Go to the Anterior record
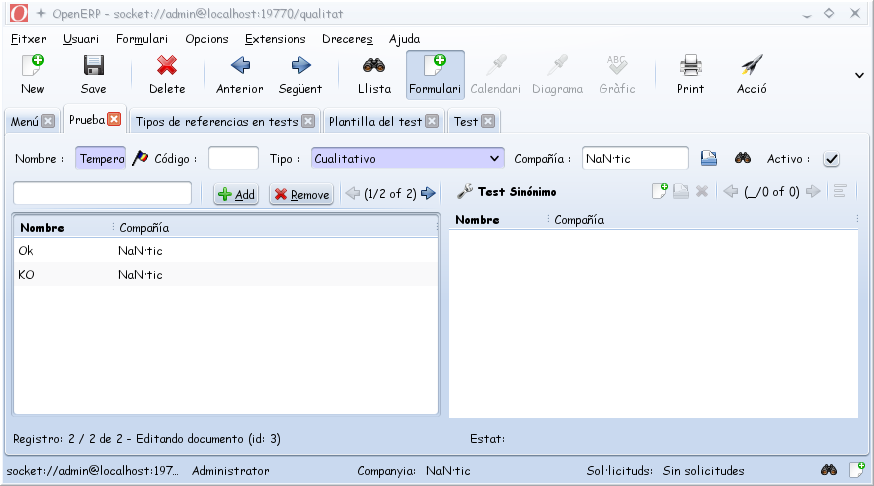The width and height of the screenshot is (874, 486). 240,75
